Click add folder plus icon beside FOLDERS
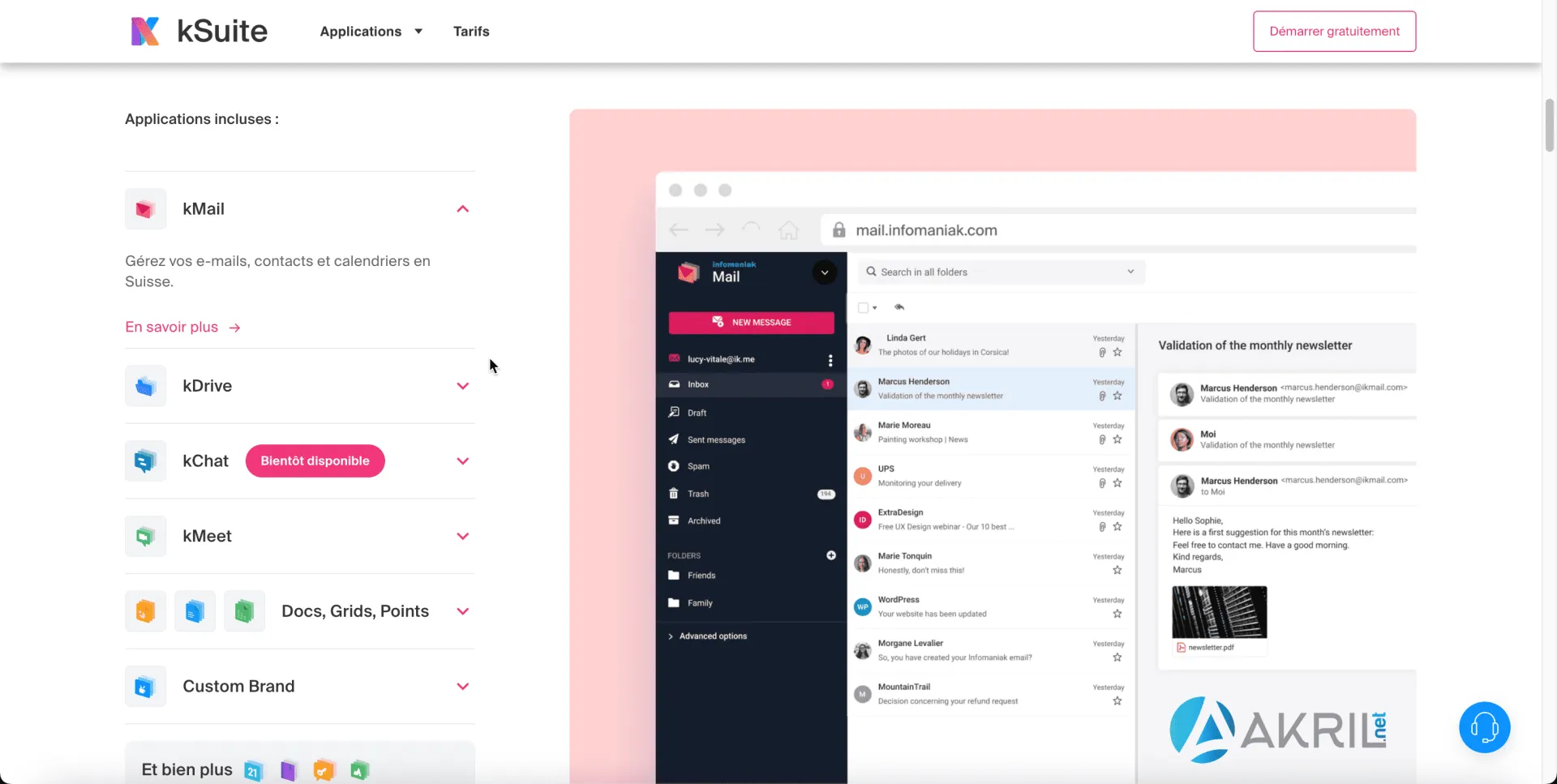This screenshot has height=784, width=1557. point(831,555)
